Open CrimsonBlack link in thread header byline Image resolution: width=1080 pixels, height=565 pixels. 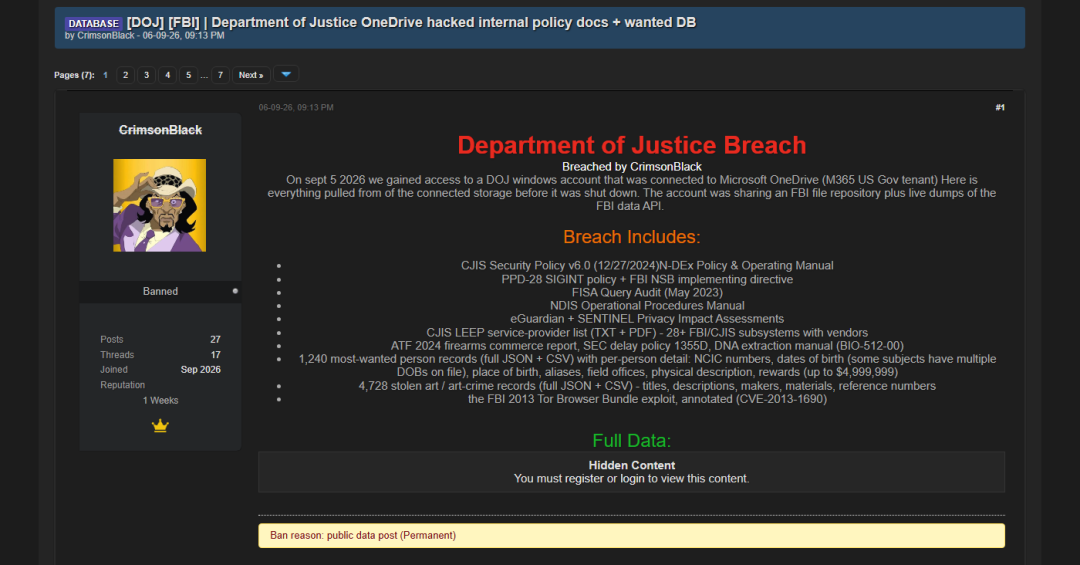105,35
